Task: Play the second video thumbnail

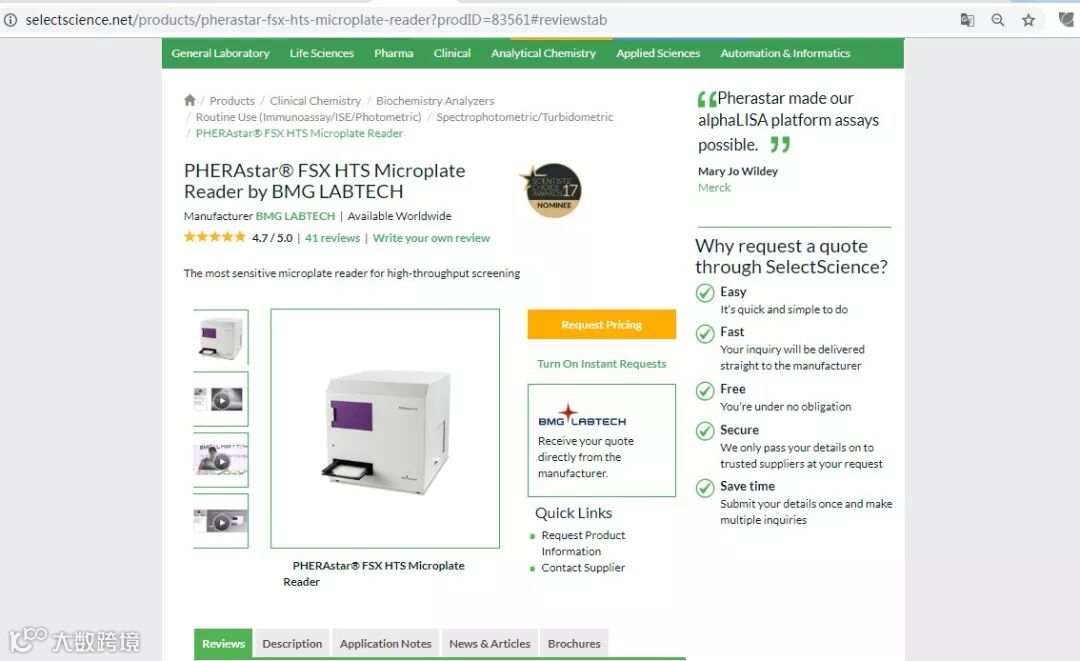Action: pos(220,399)
